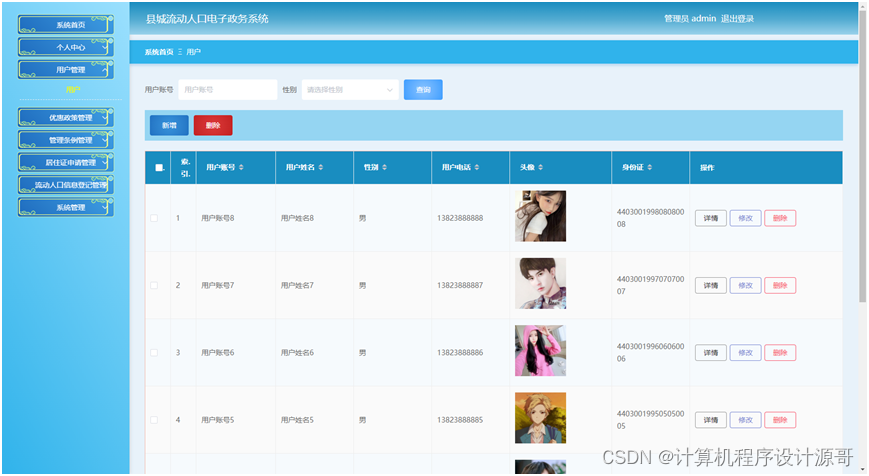Screen dimensions: 869x476
Task: Click the avatar thumbnail of 用户账号6
Action: pyautogui.click(x=540, y=351)
